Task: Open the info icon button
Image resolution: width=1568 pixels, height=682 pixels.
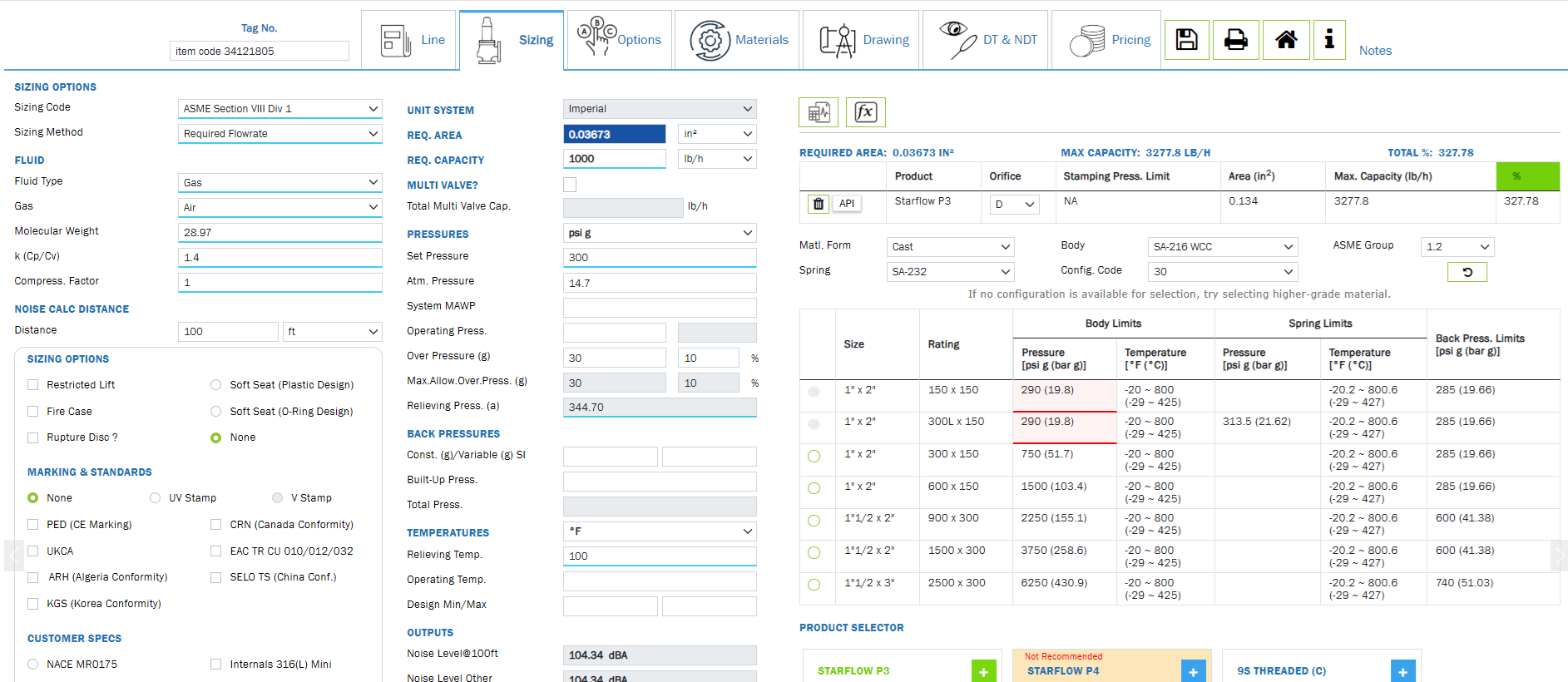Action: 1329,40
